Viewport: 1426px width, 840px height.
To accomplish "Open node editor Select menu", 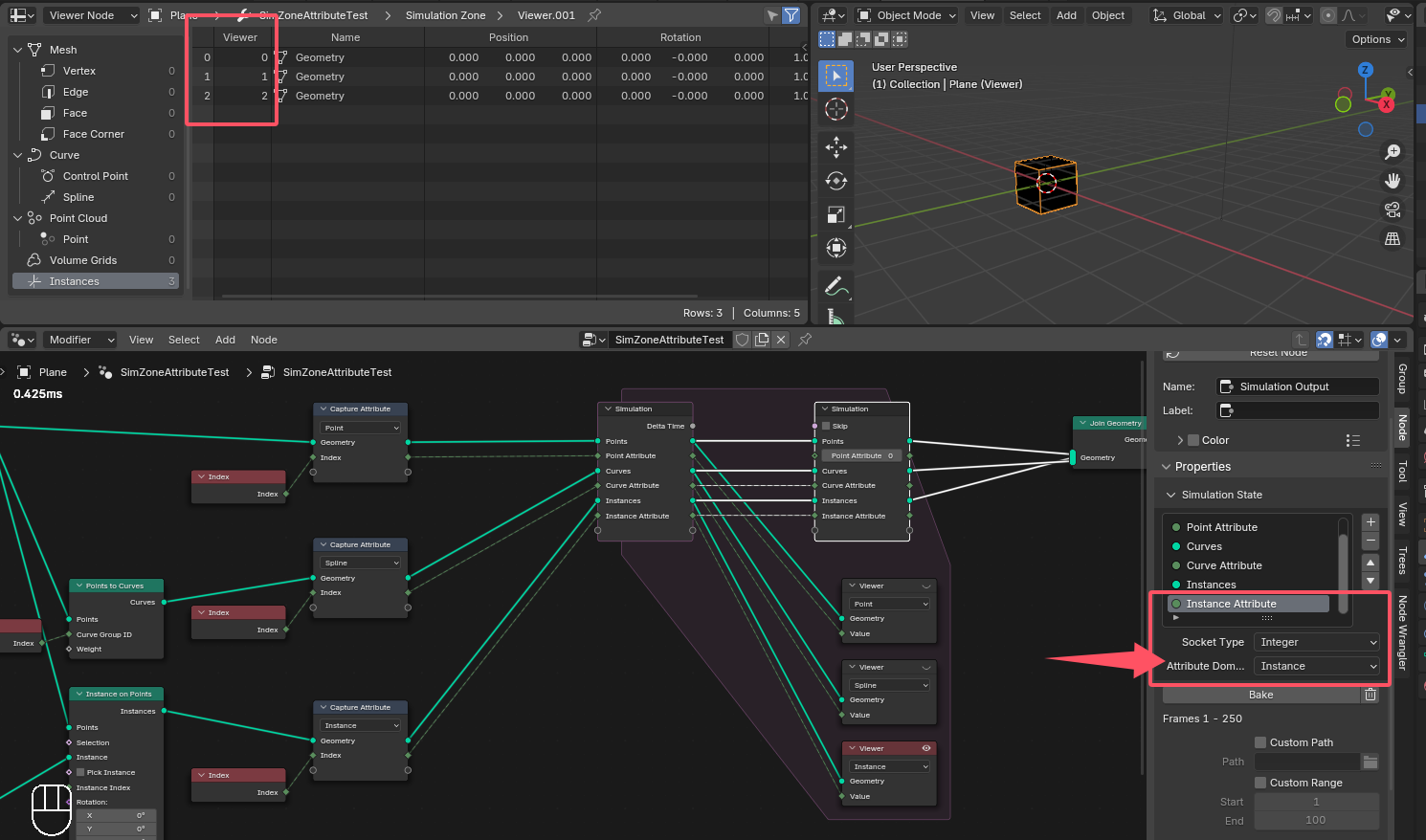I will (x=184, y=340).
